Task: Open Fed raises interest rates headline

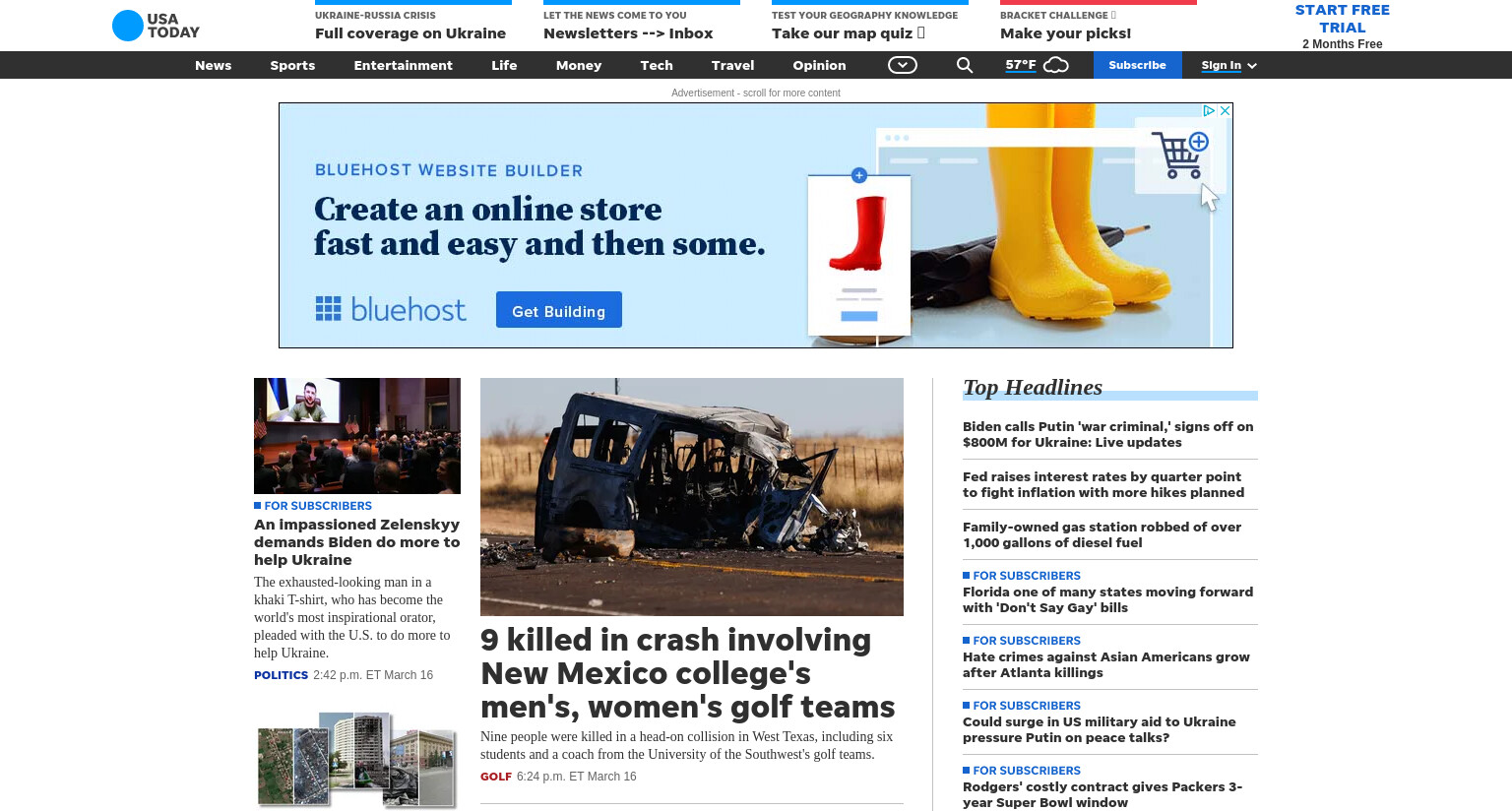Action: (x=1103, y=484)
